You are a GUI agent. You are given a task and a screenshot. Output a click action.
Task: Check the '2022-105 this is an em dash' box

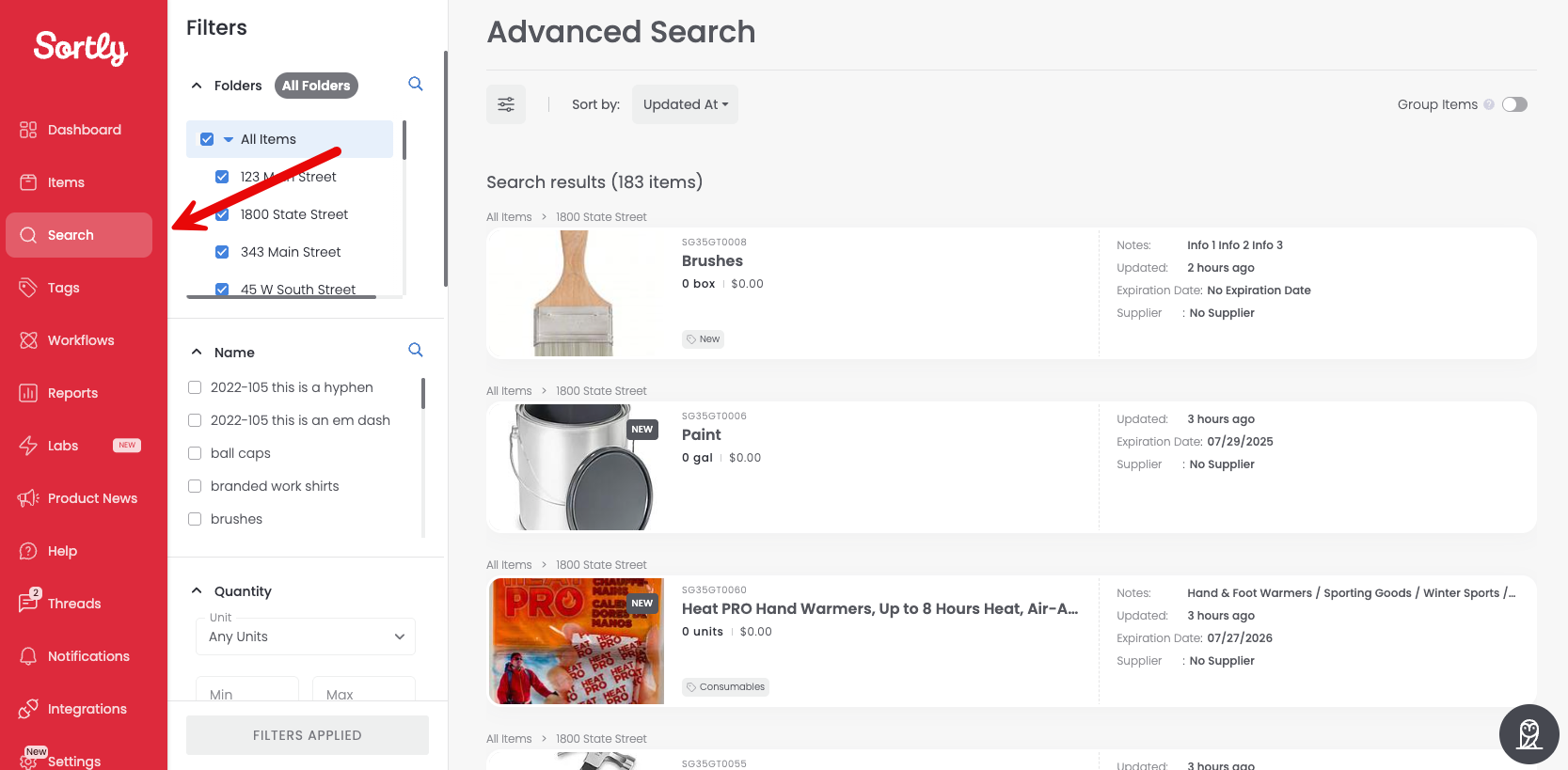(x=195, y=420)
